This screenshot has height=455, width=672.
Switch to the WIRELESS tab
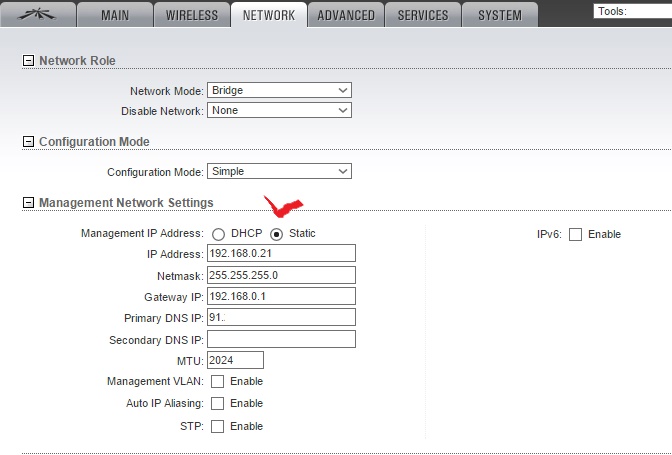(192, 15)
